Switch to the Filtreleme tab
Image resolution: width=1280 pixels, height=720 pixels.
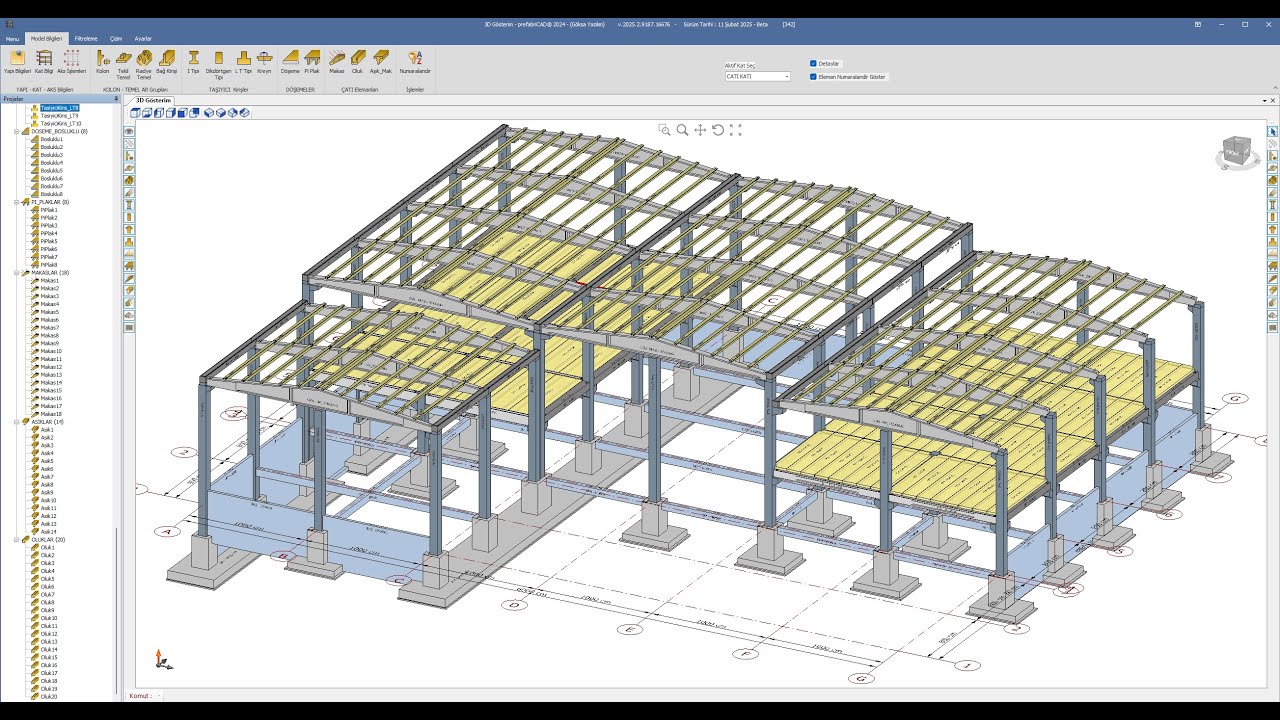pos(86,38)
